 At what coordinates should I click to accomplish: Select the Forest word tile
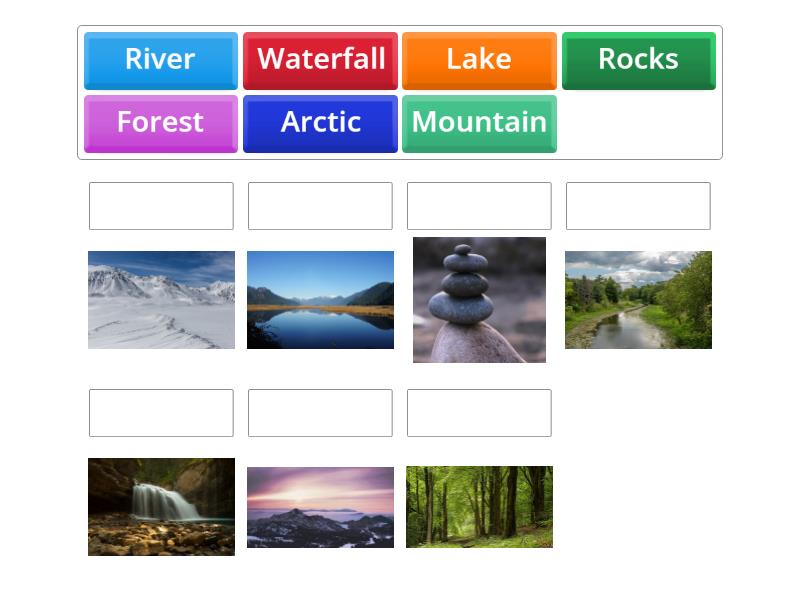pos(160,123)
